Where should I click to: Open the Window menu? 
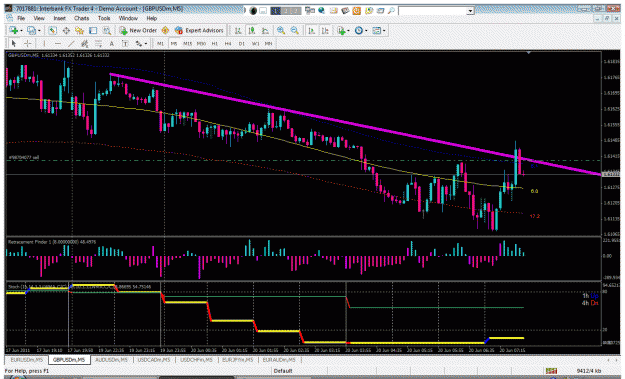[128, 18]
